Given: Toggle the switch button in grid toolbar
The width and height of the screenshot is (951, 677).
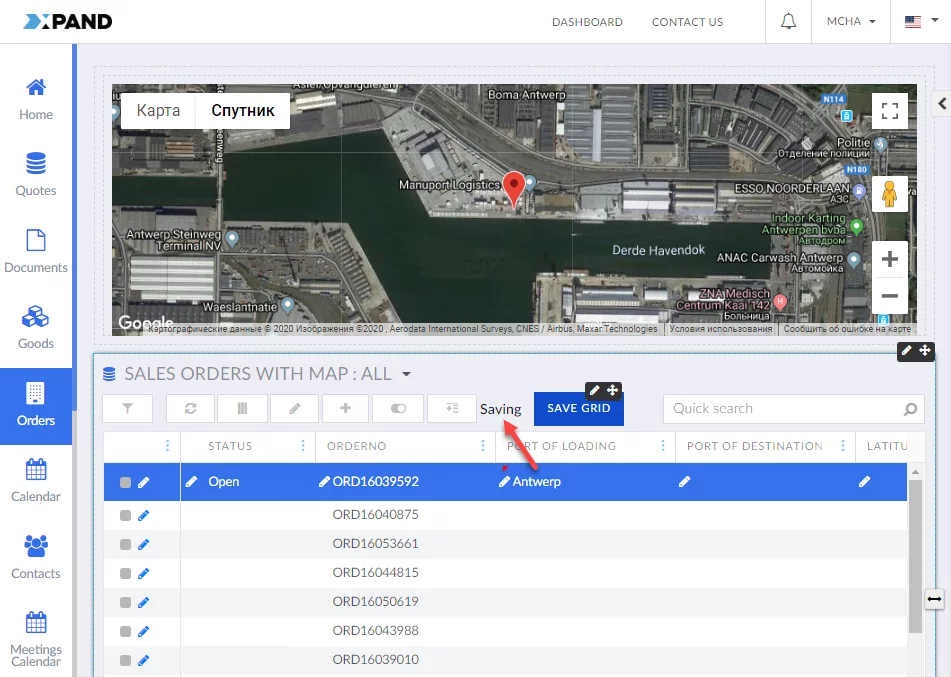Looking at the screenshot, I should (398, 408).
